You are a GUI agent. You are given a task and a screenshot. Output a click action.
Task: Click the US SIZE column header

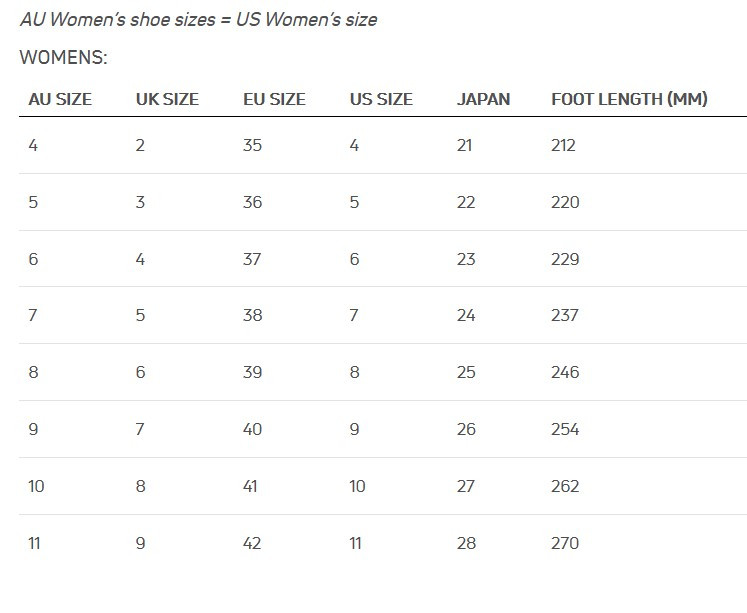coord(381,99)
